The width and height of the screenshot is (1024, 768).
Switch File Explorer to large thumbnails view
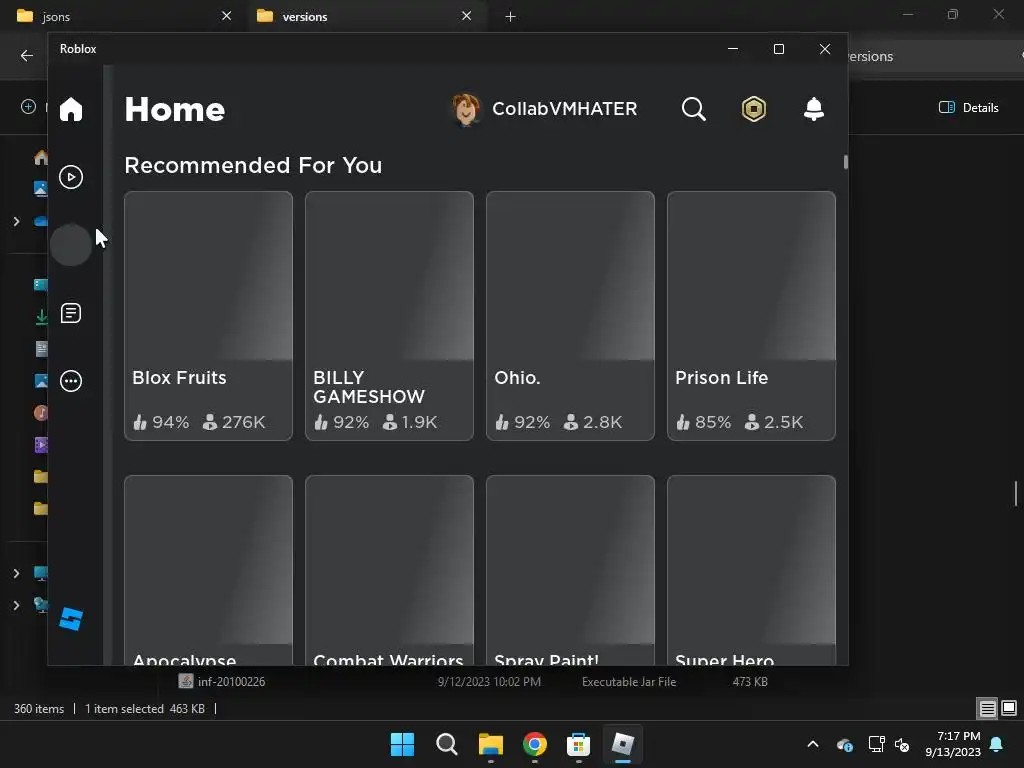tap(1009, 708)
